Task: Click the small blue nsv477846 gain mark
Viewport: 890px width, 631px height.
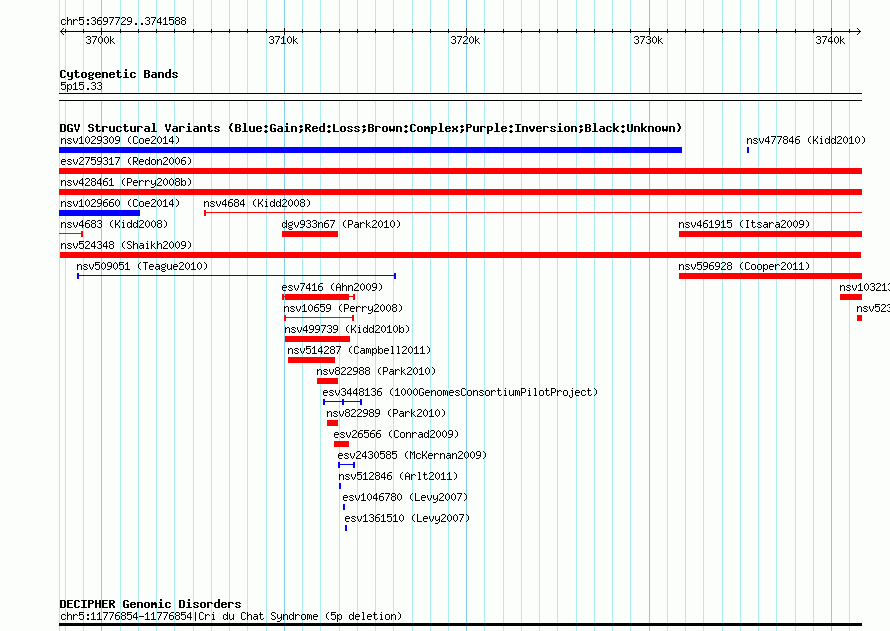Action: 748,150
